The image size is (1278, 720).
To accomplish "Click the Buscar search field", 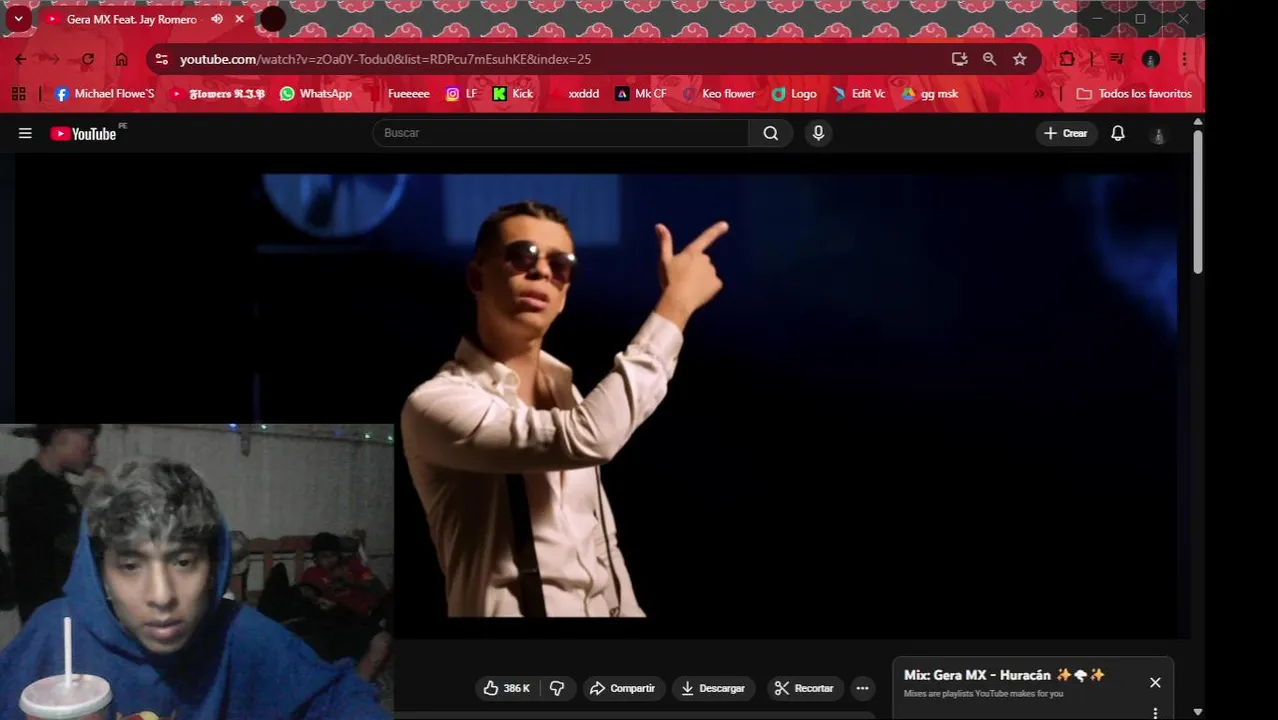I will click(560, 133).
